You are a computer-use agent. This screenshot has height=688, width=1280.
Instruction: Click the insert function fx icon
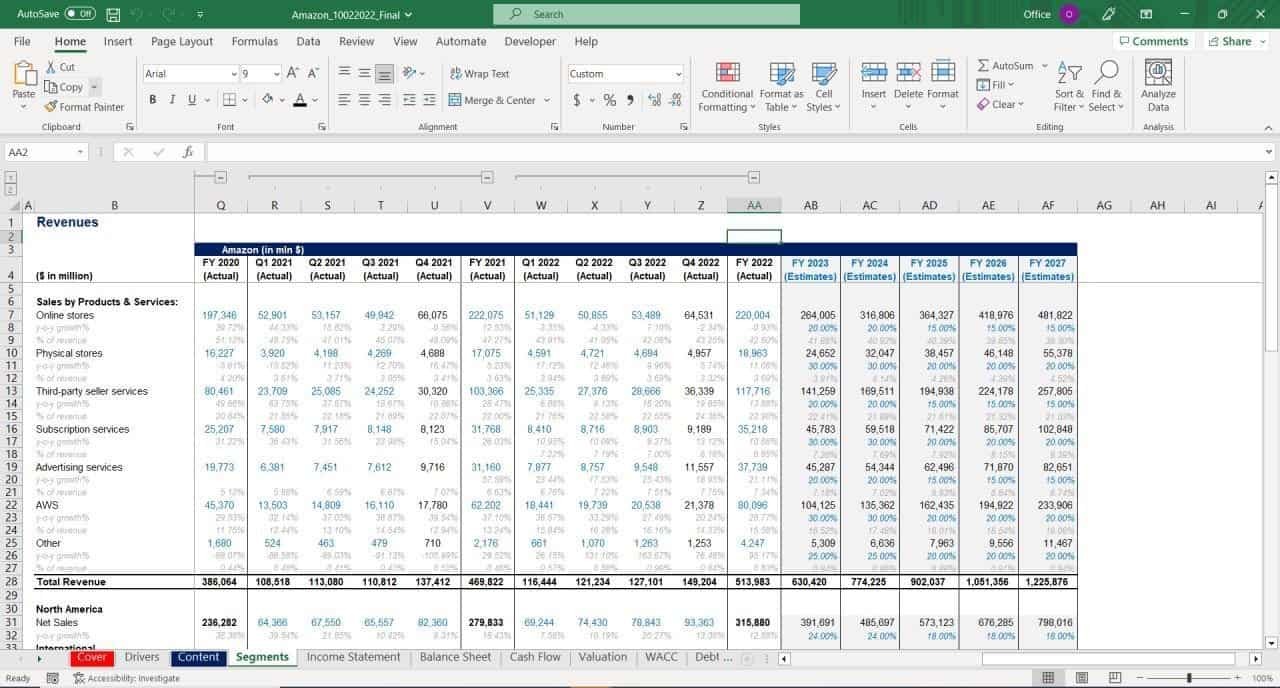pos(188,152)
